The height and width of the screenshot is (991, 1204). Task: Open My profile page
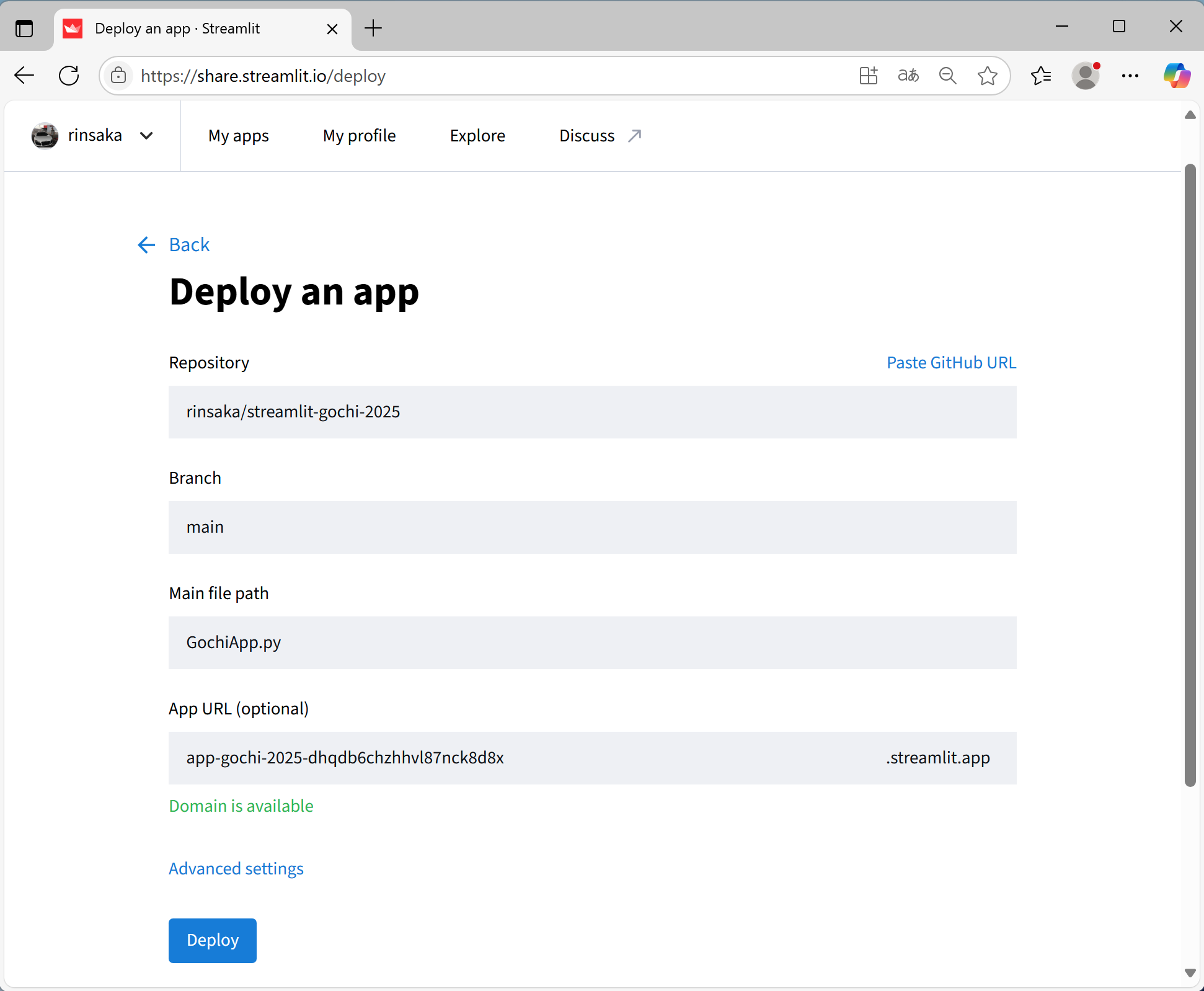(x=360, y=136)
